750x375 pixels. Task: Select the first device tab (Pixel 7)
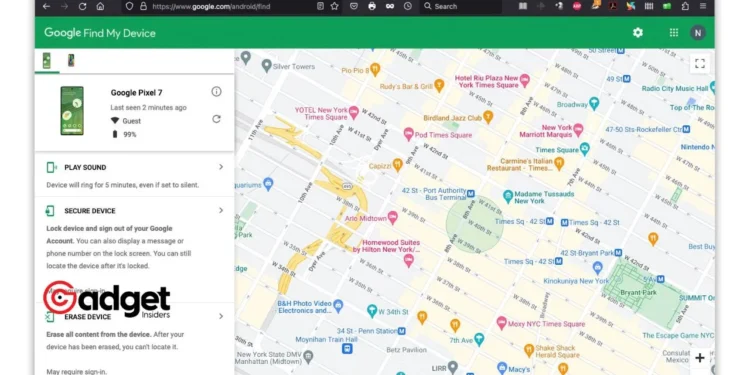click(47, 61)
